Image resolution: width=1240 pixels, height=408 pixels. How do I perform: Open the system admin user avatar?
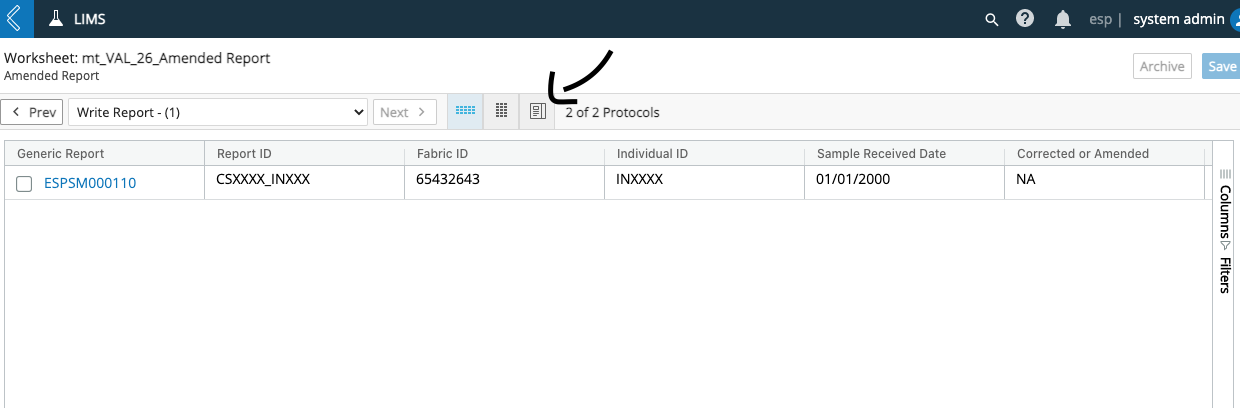point(1231,19)
